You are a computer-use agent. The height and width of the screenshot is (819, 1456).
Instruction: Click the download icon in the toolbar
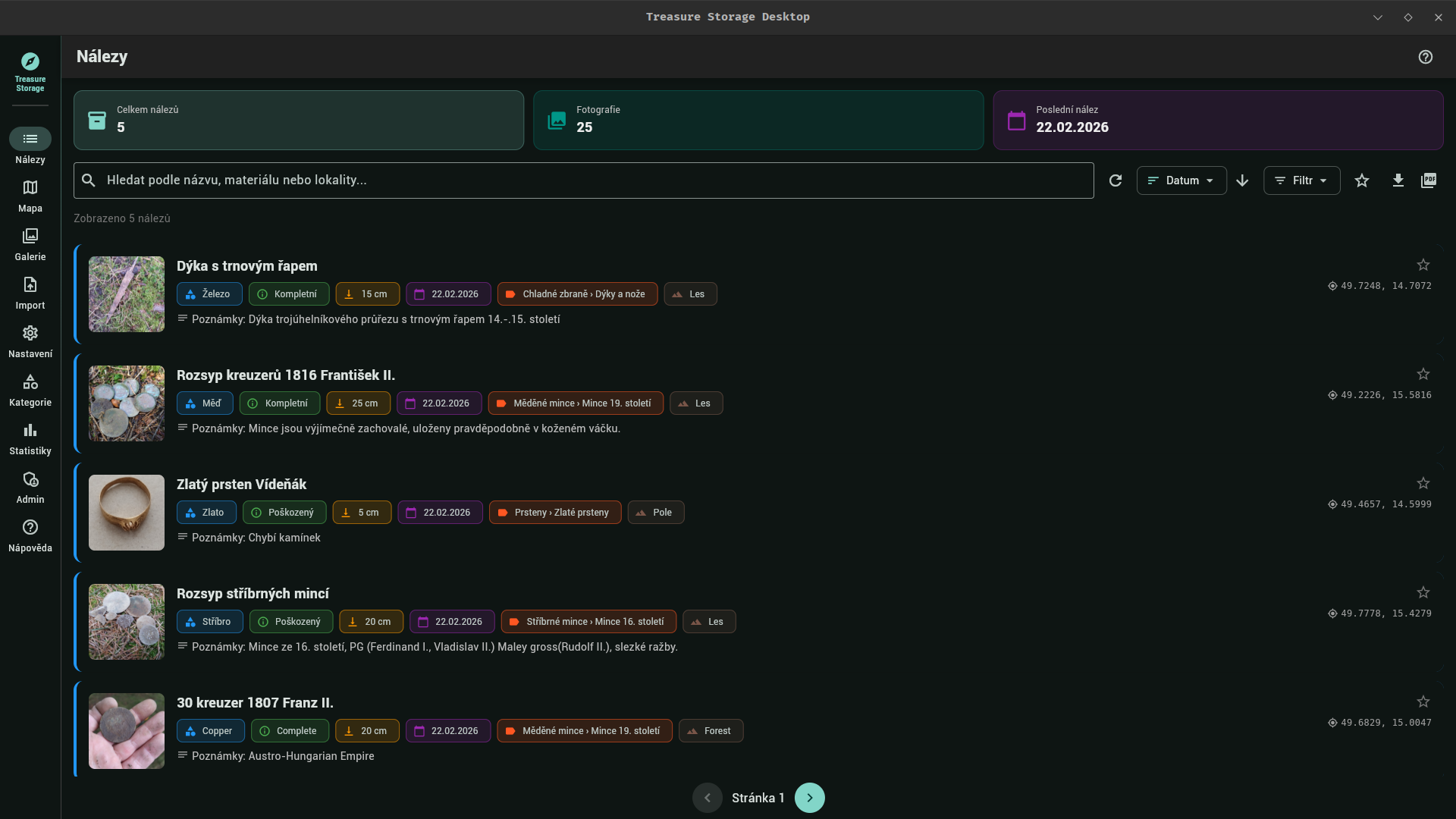pos(1398,180)
